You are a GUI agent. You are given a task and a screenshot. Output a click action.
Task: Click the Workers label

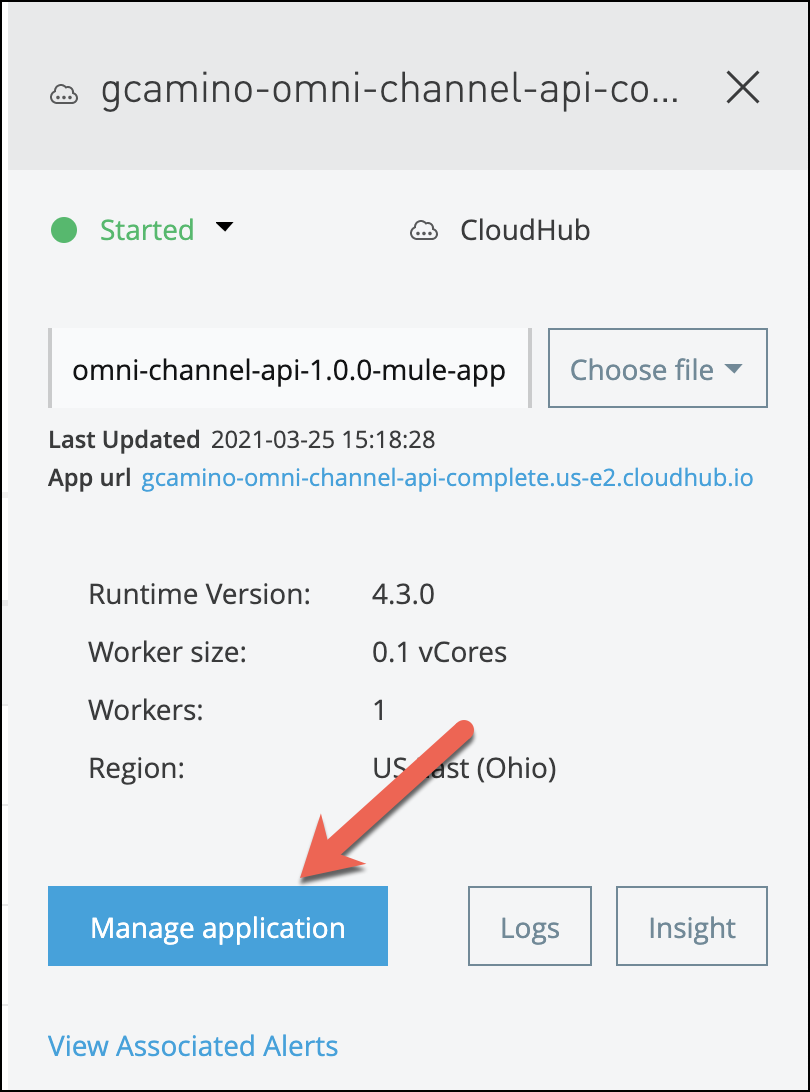146,710
